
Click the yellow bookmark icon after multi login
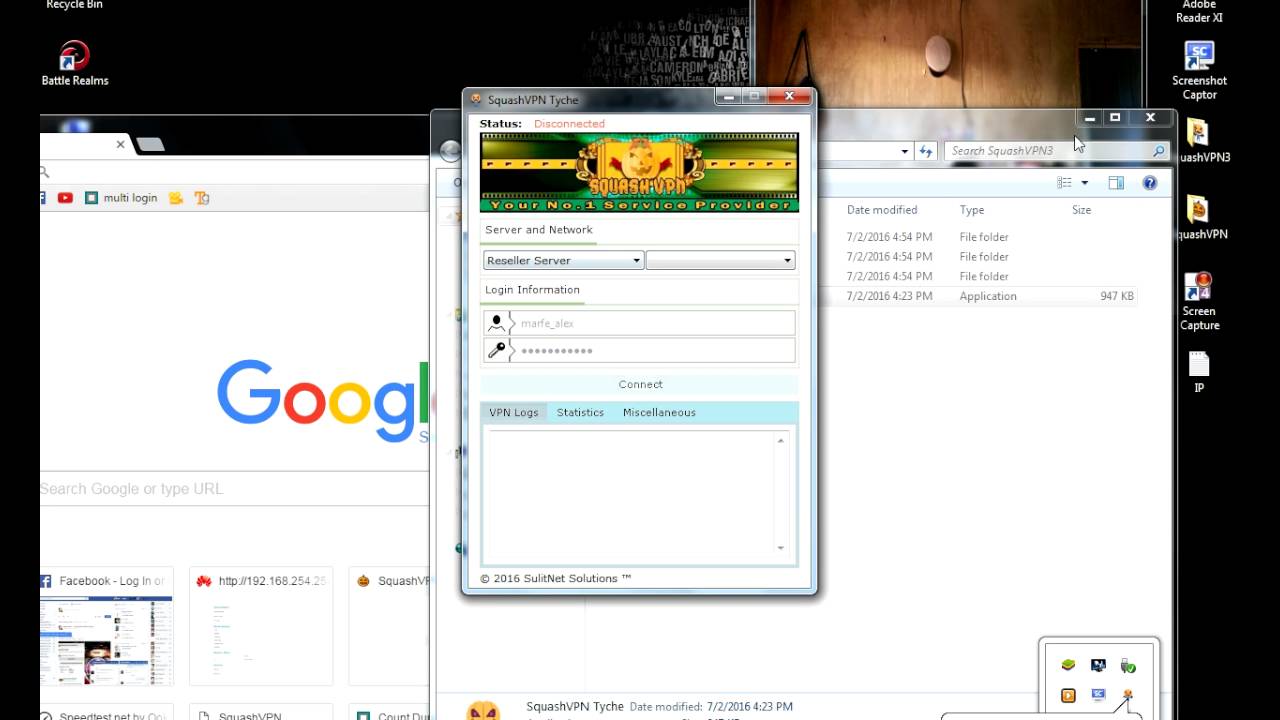[176, 198]
